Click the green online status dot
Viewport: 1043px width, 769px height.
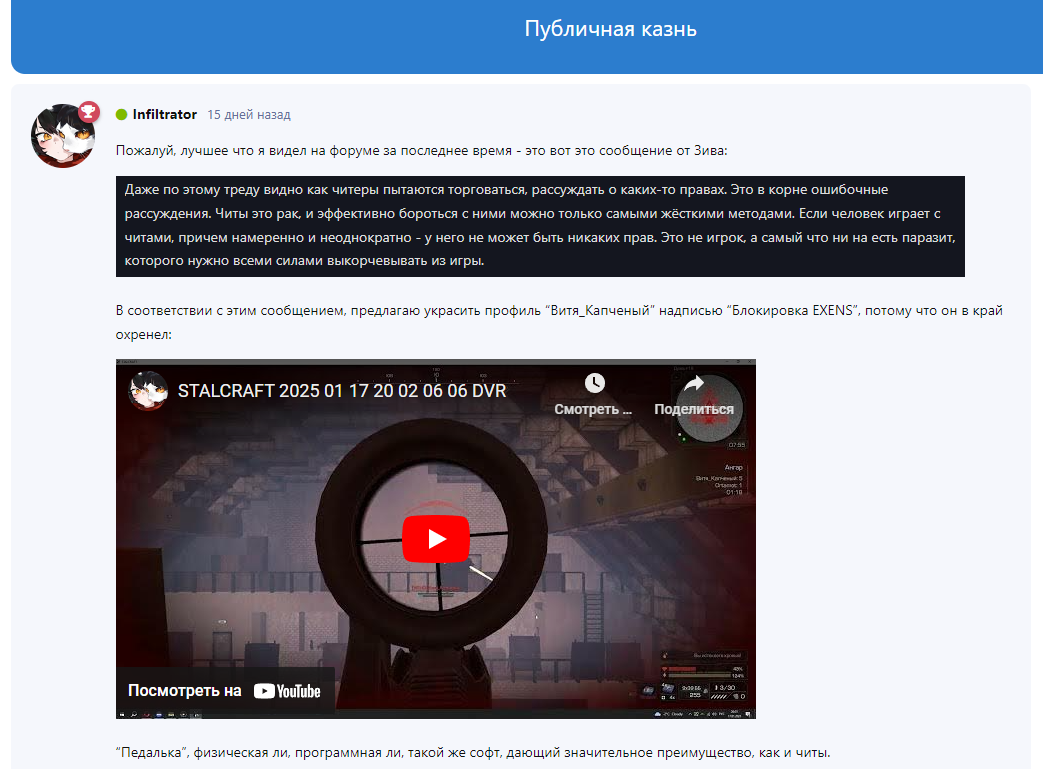click(x=122, y=114)
